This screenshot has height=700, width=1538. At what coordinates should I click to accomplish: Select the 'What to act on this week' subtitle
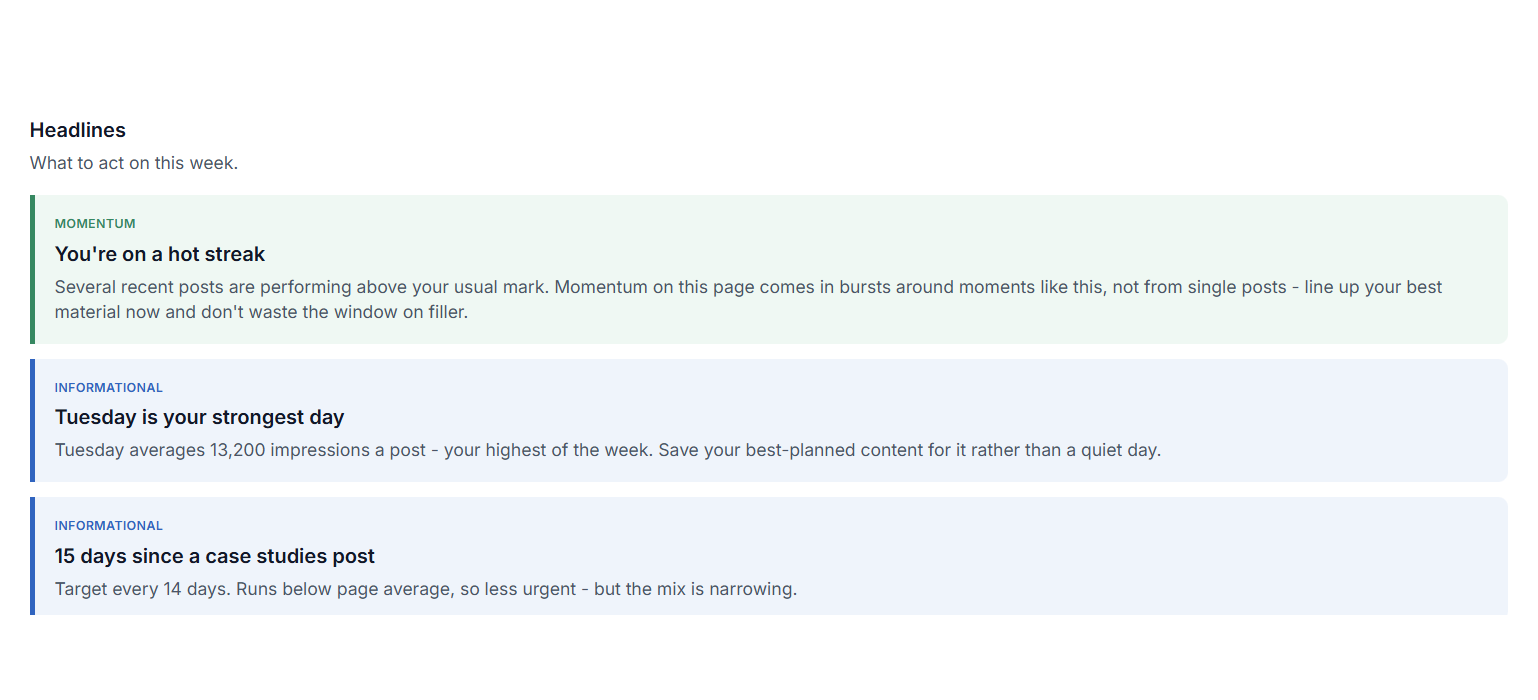tap(134, 163)
